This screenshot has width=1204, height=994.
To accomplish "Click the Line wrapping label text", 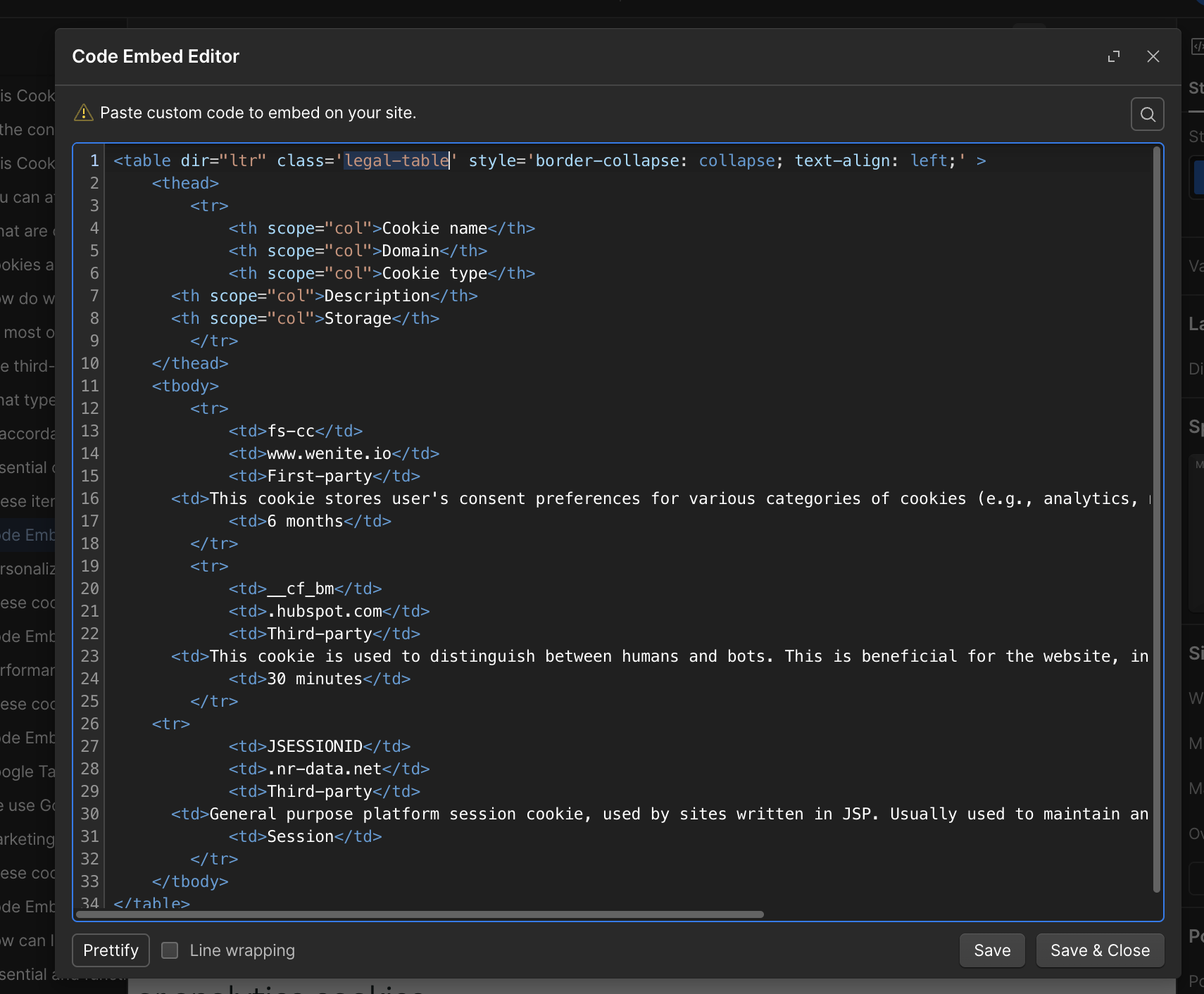I will 242,950.
